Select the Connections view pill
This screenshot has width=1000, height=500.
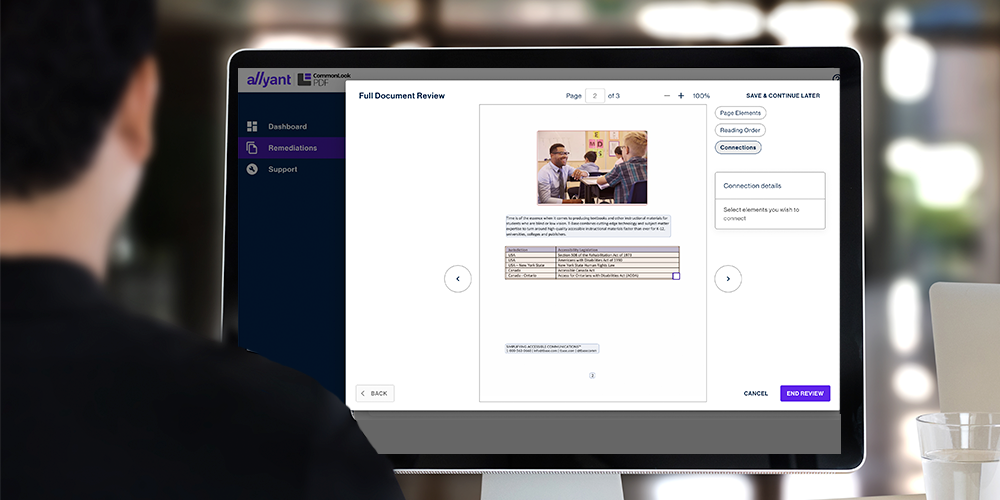[x=738, y=148]
